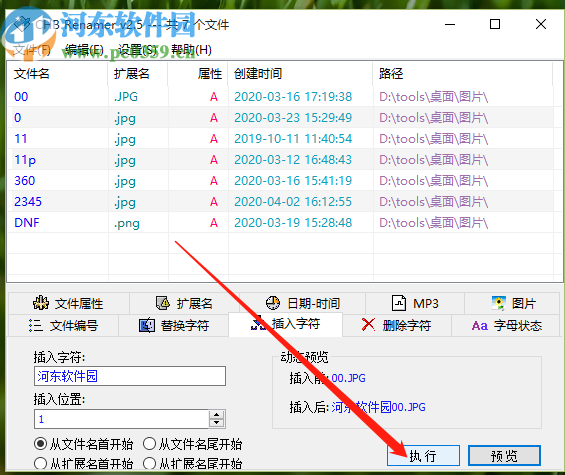
Task: Click the 执行 button
Action: [x=423, y=456]
